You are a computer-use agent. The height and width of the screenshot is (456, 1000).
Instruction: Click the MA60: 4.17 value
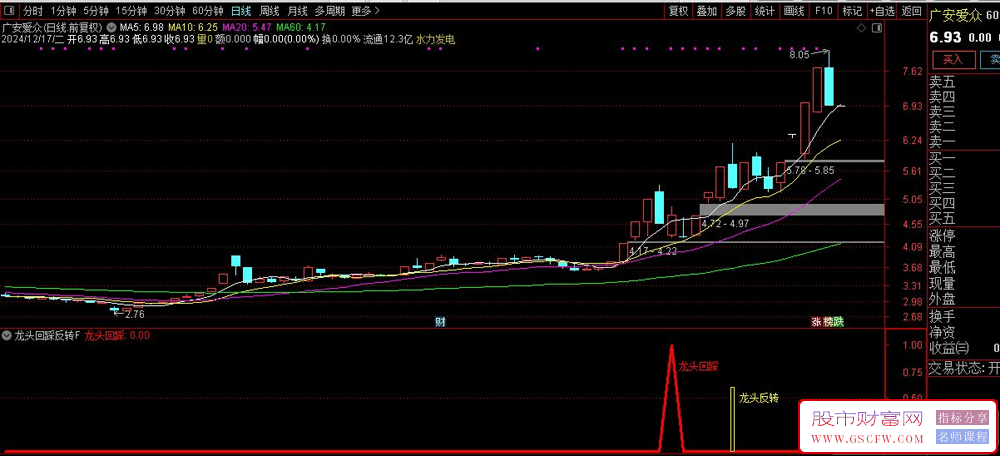pos(301,27)
